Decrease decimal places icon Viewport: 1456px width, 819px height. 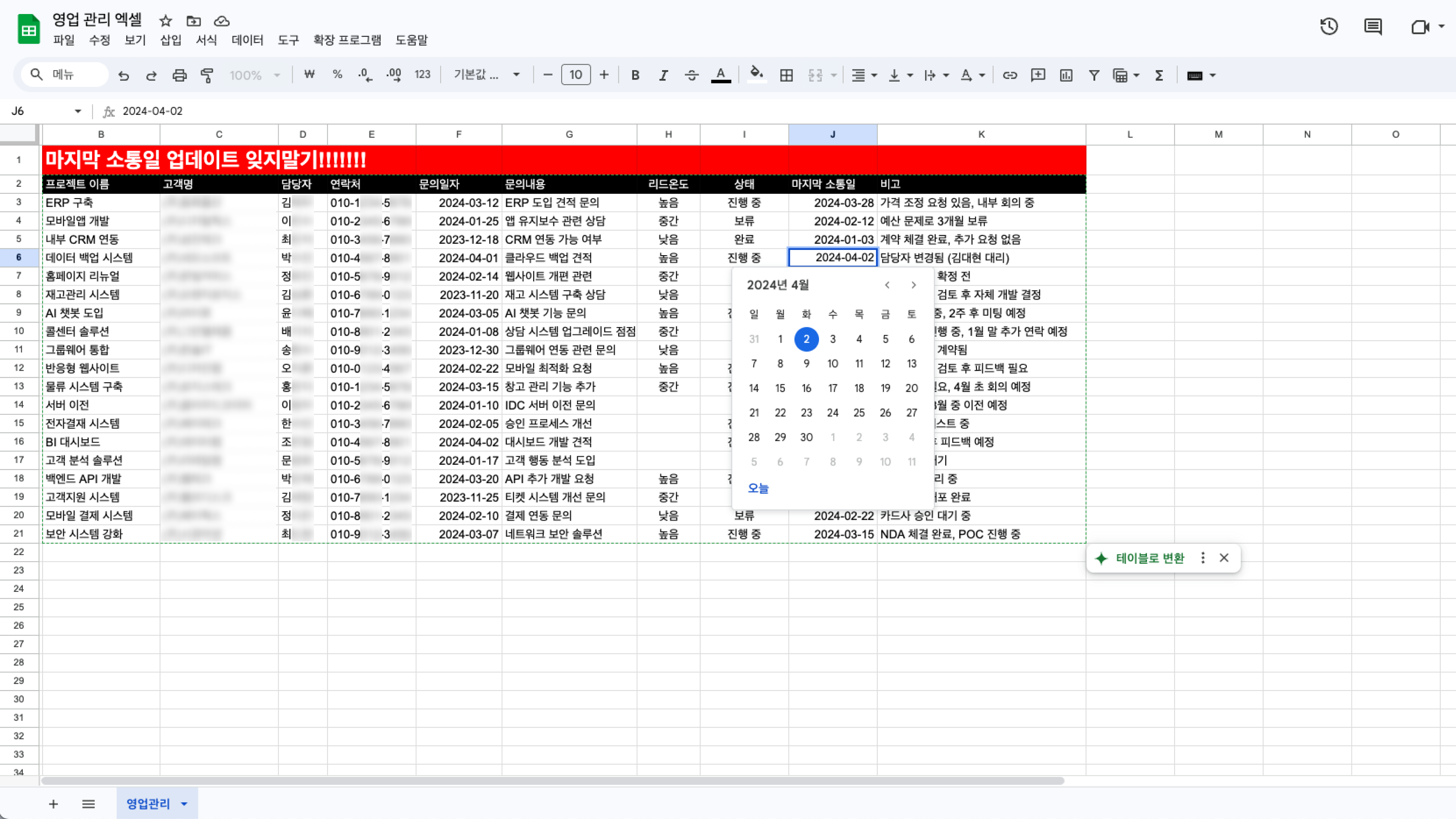click(x=365, y=75)
